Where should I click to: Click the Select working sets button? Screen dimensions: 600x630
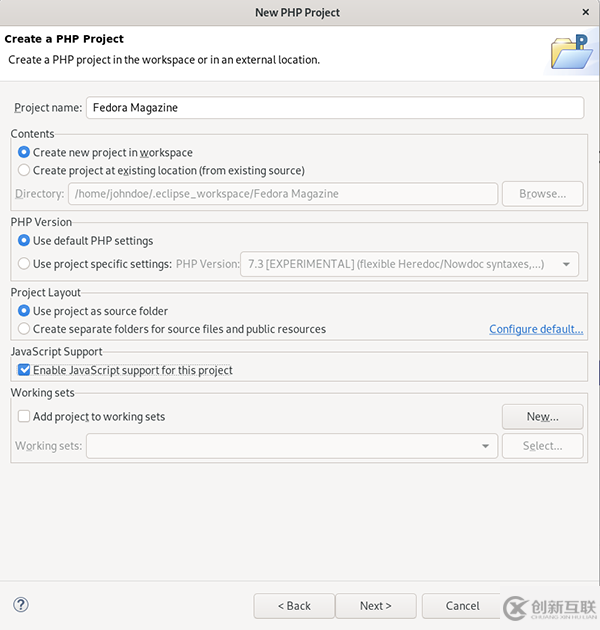pyautogui.click(x=543, y=446)
